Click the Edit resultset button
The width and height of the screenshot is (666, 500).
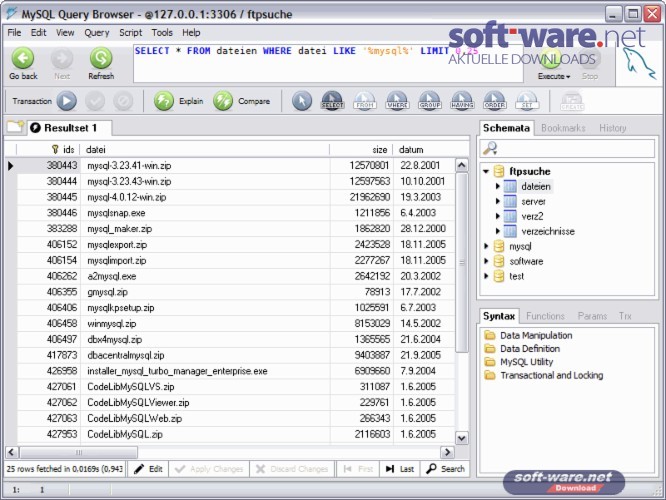click(148, 469)
